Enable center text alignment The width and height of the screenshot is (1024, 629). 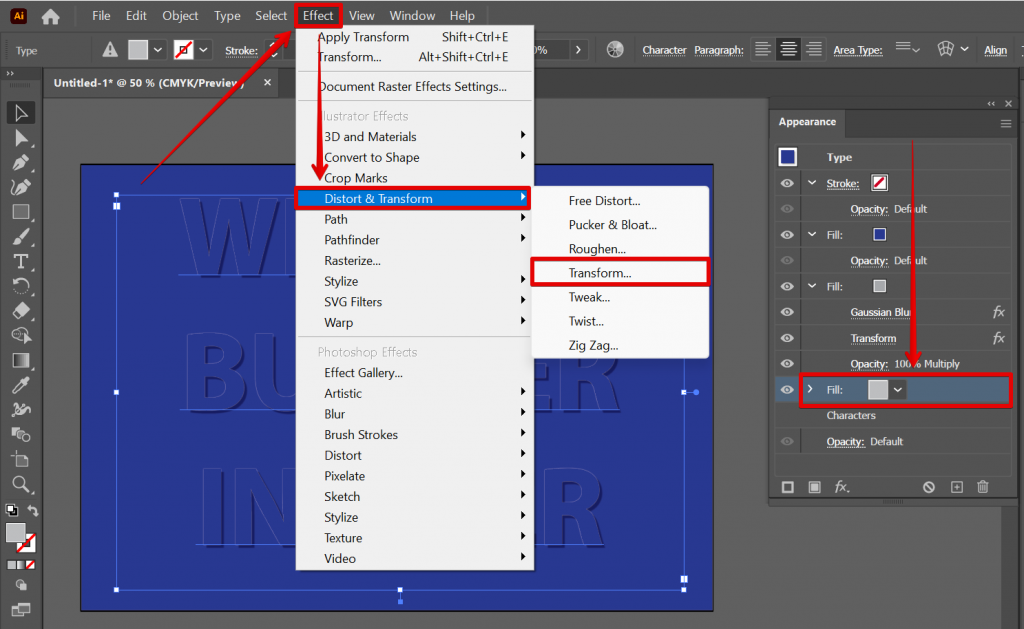coord(788,48)
